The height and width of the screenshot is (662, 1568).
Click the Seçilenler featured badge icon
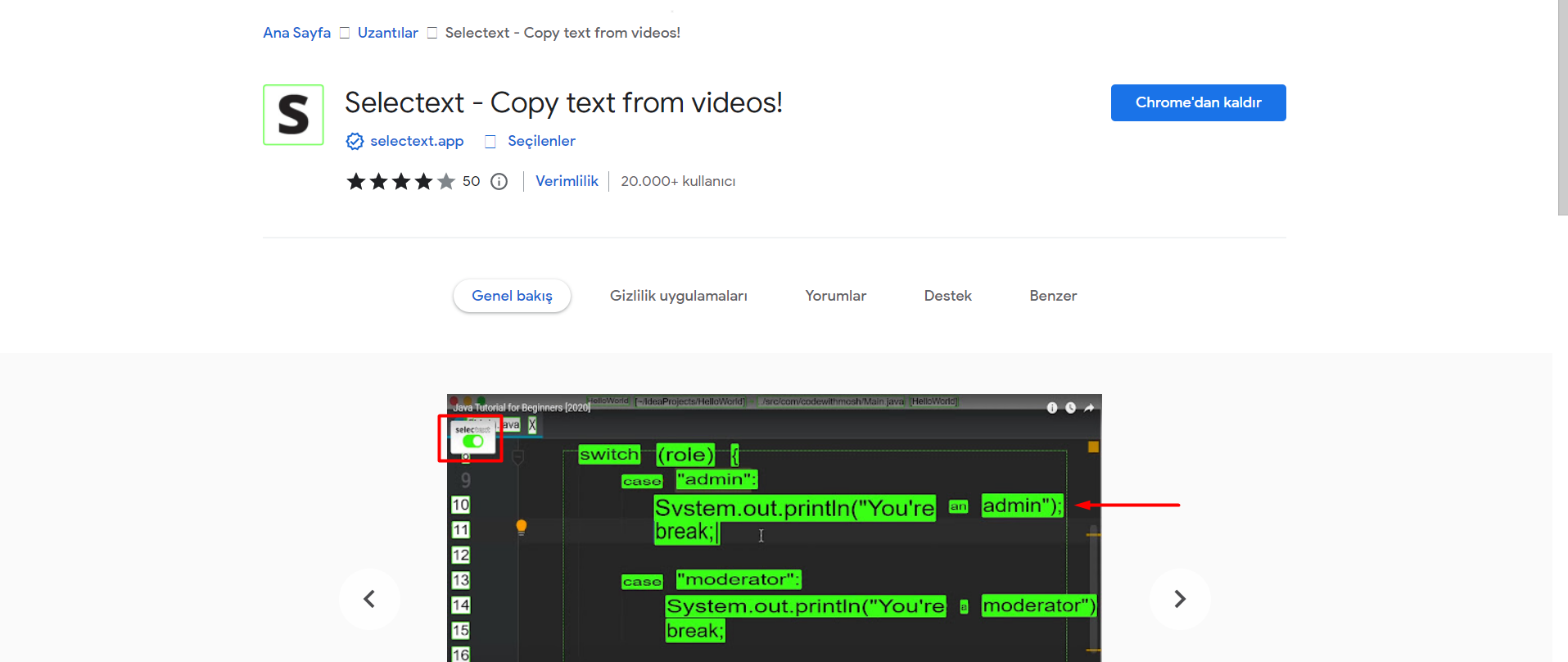pos(490,142)
